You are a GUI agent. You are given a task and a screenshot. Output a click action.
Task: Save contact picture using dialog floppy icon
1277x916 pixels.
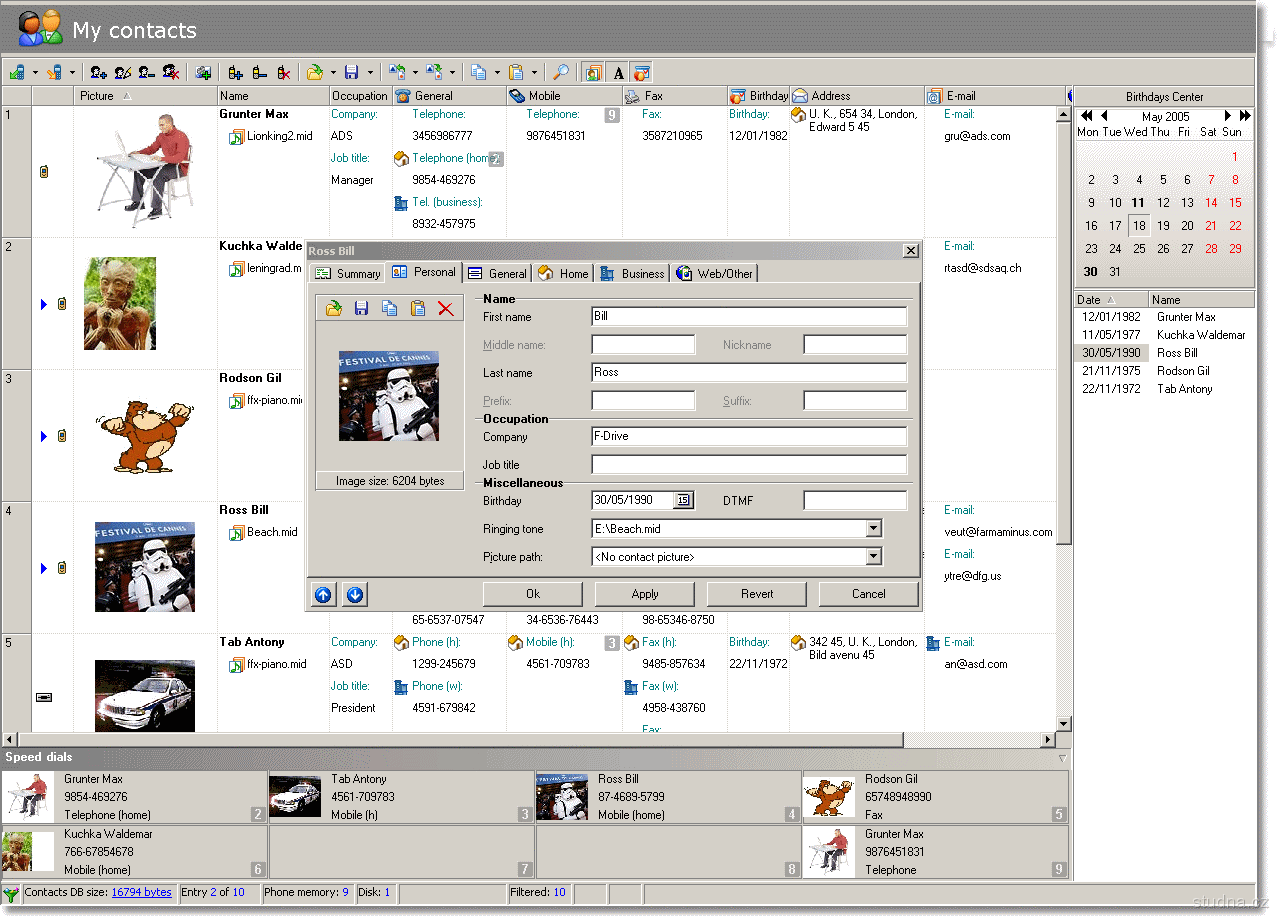362,309
